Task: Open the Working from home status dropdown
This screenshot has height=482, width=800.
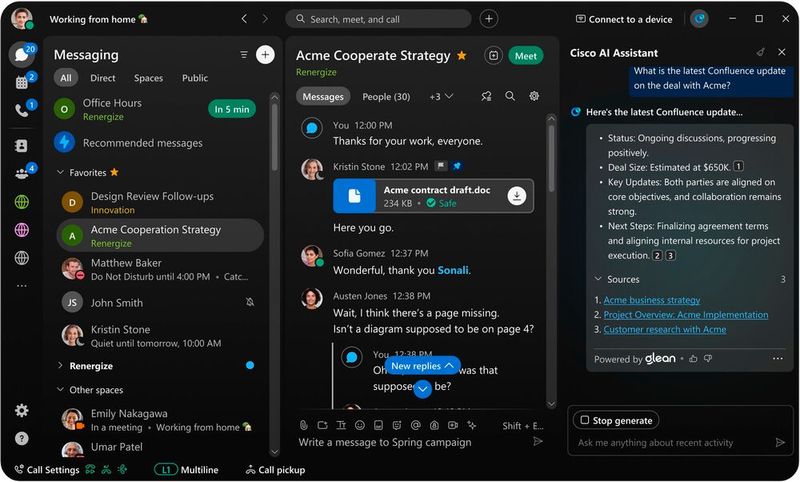Action: tap(98, 19)
